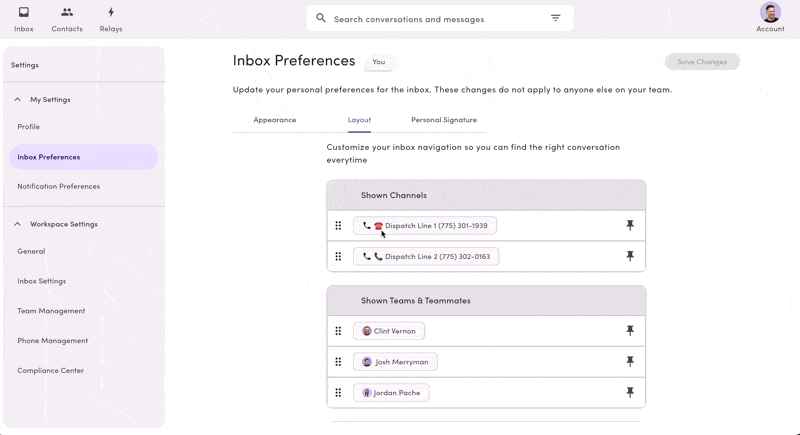Open the search filter icon

556,18
